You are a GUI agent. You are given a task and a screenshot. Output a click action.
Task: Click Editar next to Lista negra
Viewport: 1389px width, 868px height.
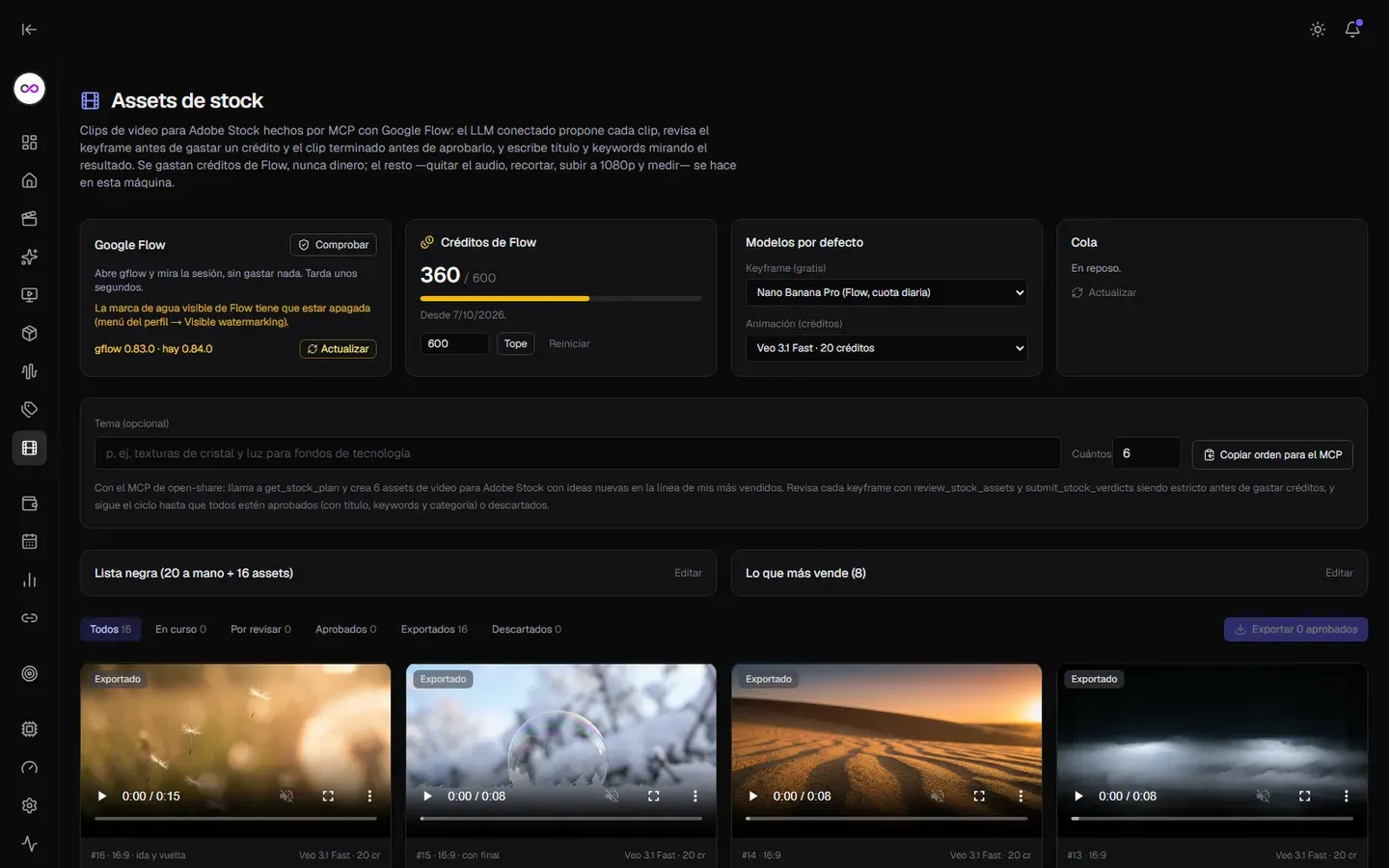coord(688,573)
